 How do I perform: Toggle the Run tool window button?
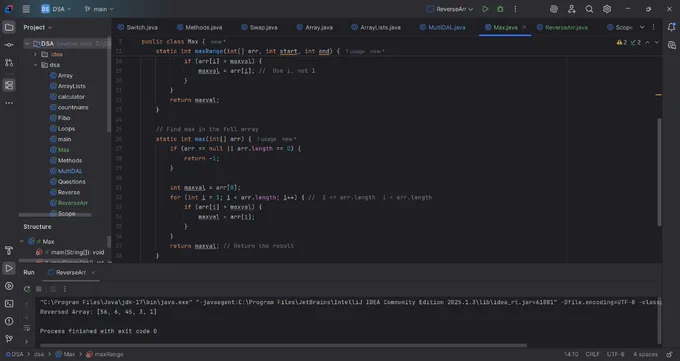[x=9, y=269]
